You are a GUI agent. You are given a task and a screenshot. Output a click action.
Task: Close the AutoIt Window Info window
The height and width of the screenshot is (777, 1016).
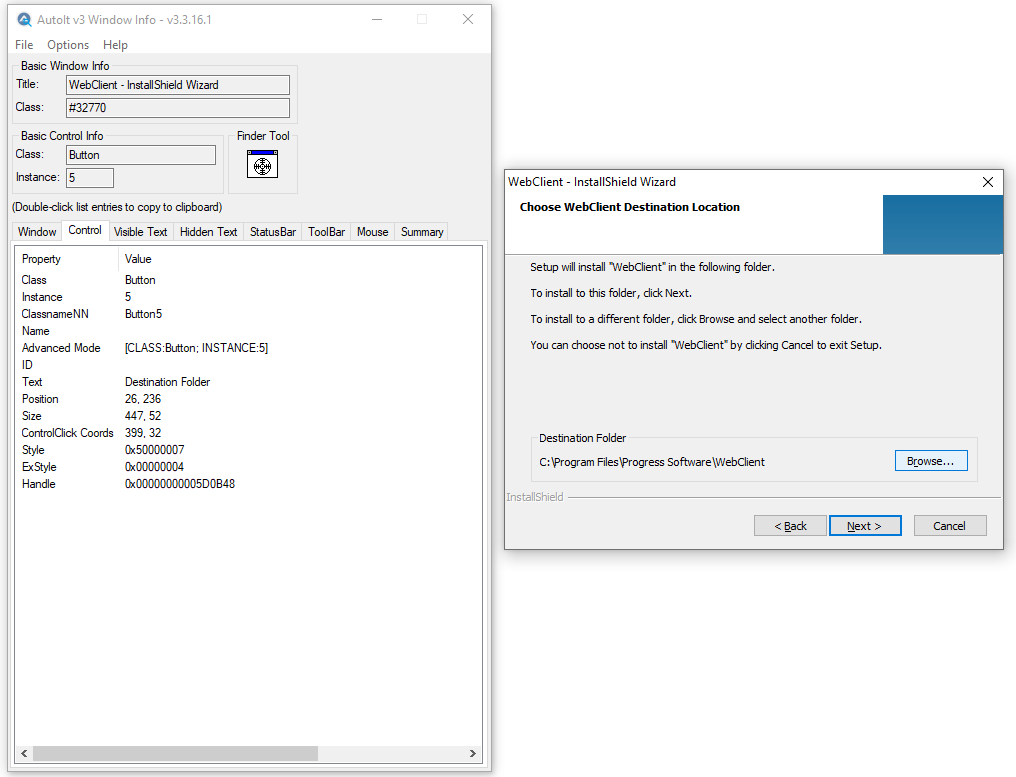click(x=468, y=19)
